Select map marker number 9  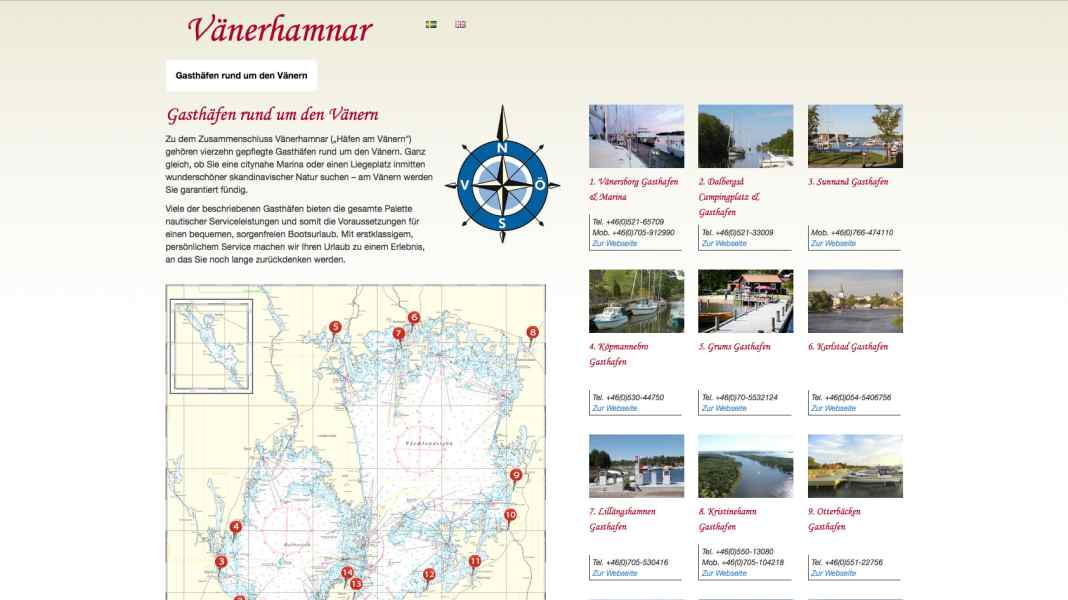click(x=516, y=475)
